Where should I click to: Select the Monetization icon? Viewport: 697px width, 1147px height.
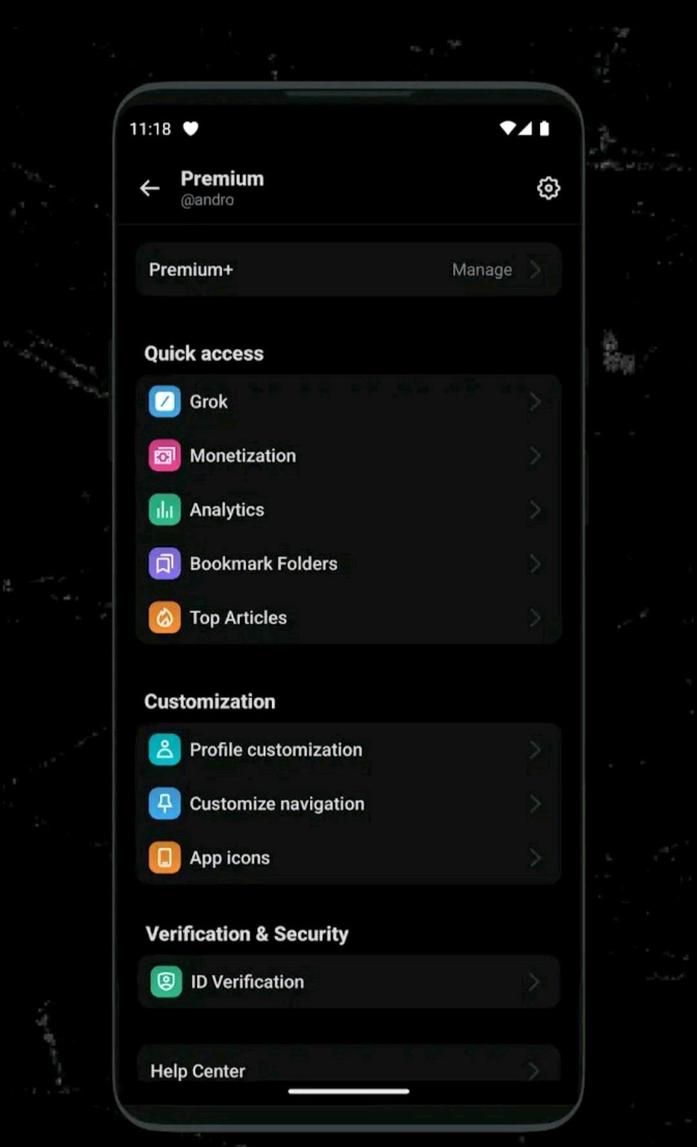point(166,455)
